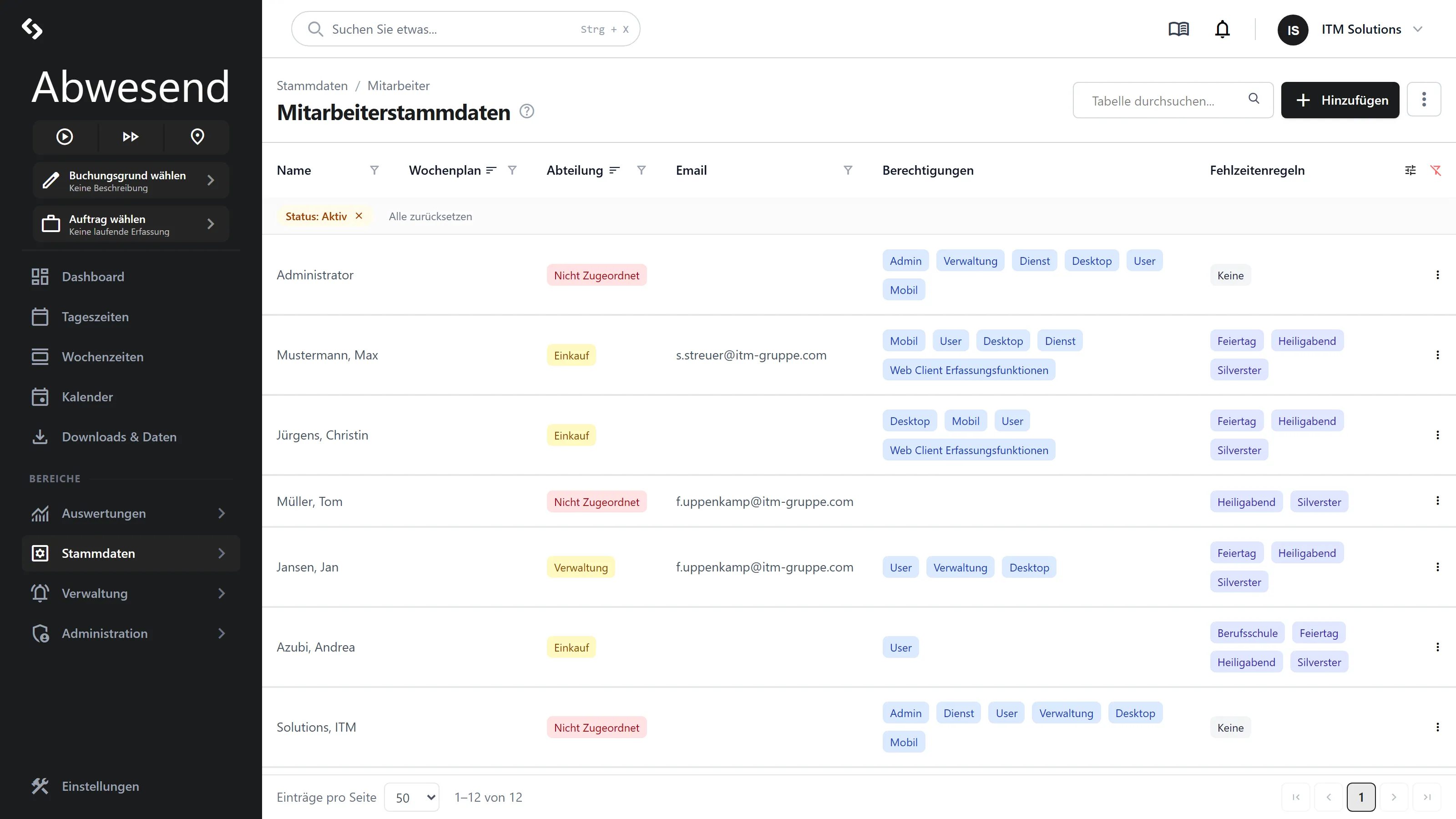Expand the Administration section
The width and height of the screenshot is (1456, 819).
[x=131, y=634]
